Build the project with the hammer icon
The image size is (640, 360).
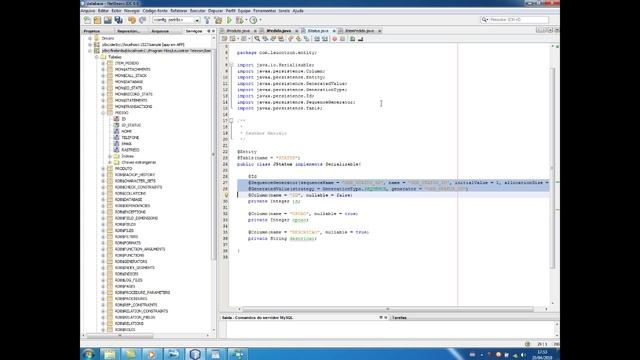point(207,20)
